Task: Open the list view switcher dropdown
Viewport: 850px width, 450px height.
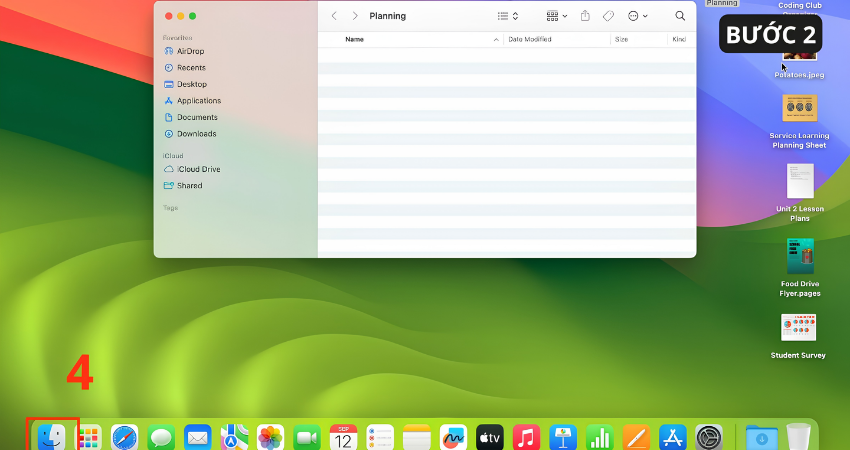Action: tap(508, 16)
